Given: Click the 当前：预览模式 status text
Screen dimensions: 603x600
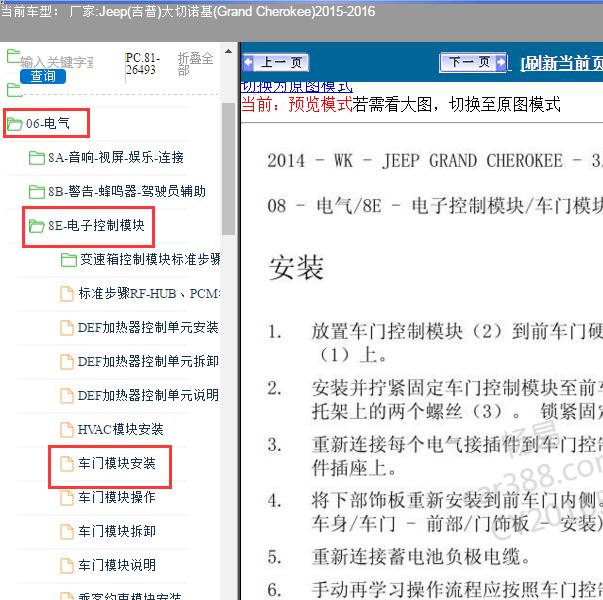Looking at the screenshot, I should (297, 104).
